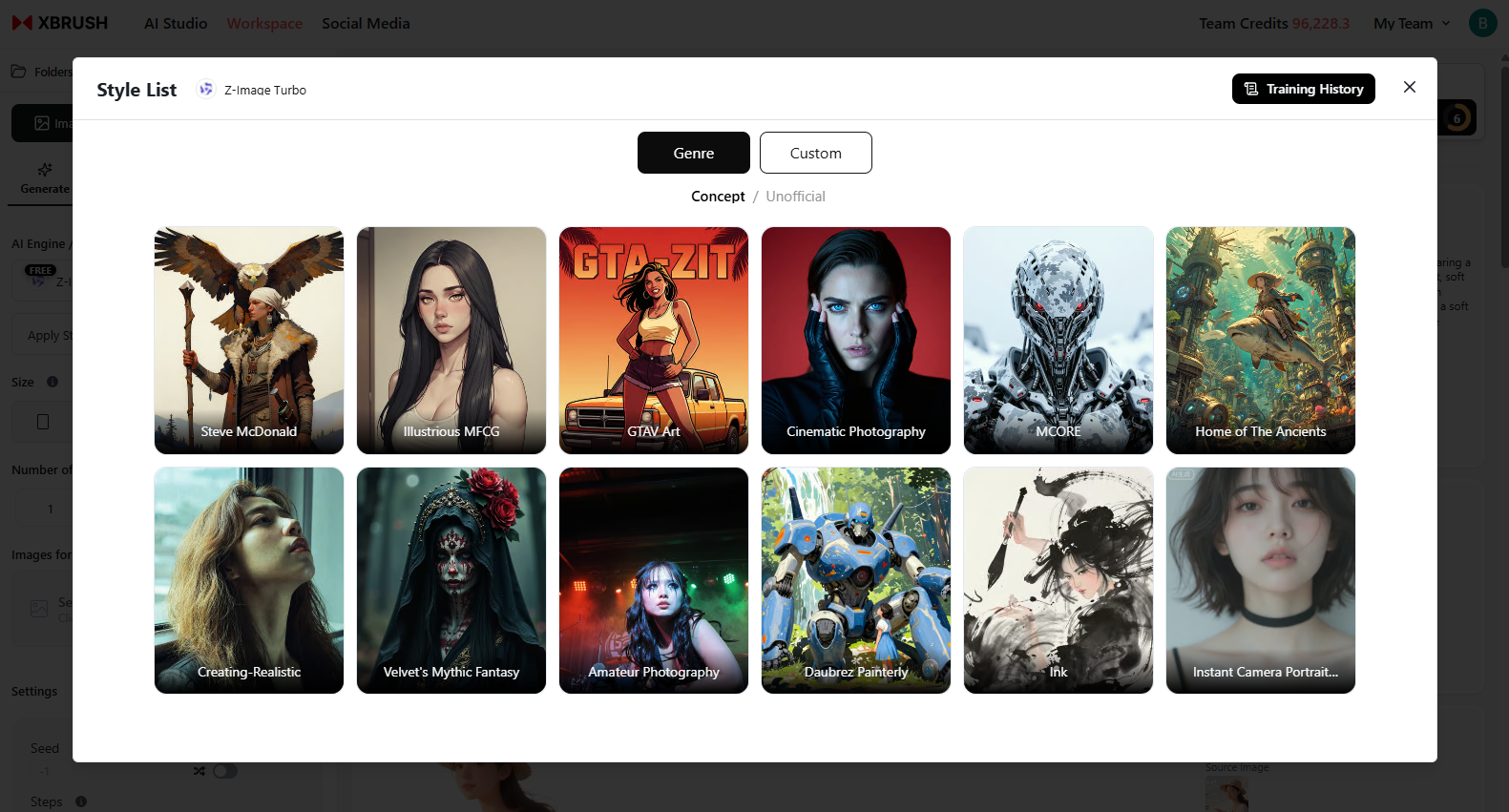
Task: Open Social Media in the top navigation
Action: click(366, 23)
